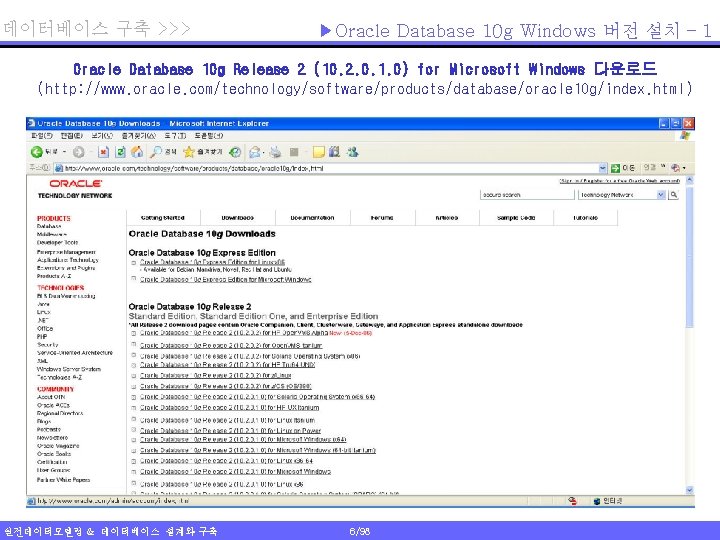Open the dropdown of the icon right of Links
The height and width of the screenshot is (540, 720).
point(684,169)
